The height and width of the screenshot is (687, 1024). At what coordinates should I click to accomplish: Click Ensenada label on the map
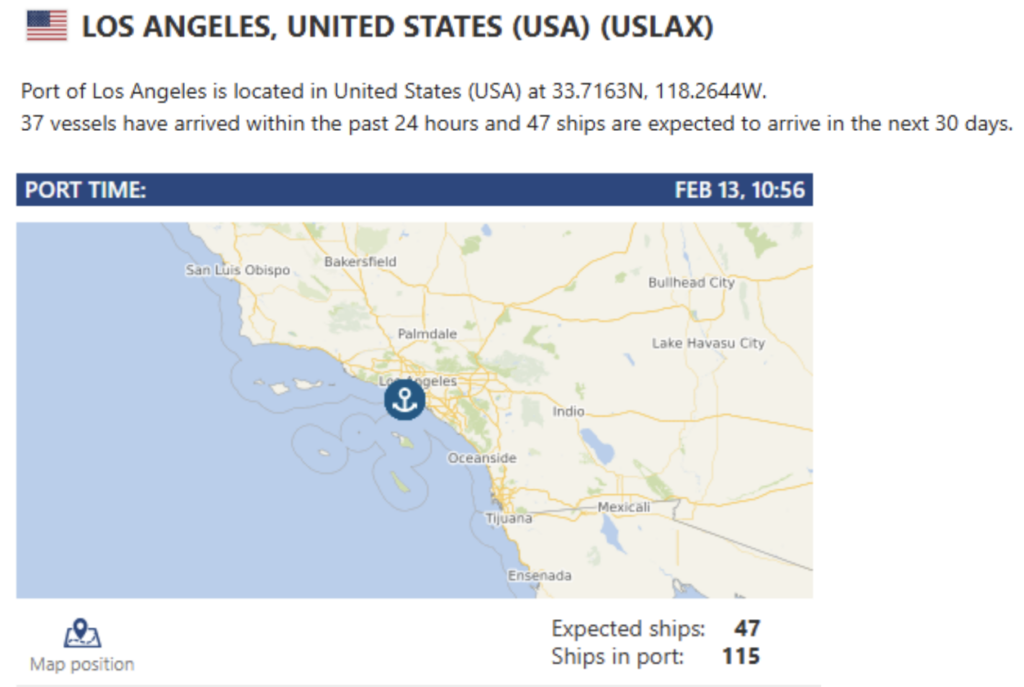pyautogui.click(x=539, y=575)
